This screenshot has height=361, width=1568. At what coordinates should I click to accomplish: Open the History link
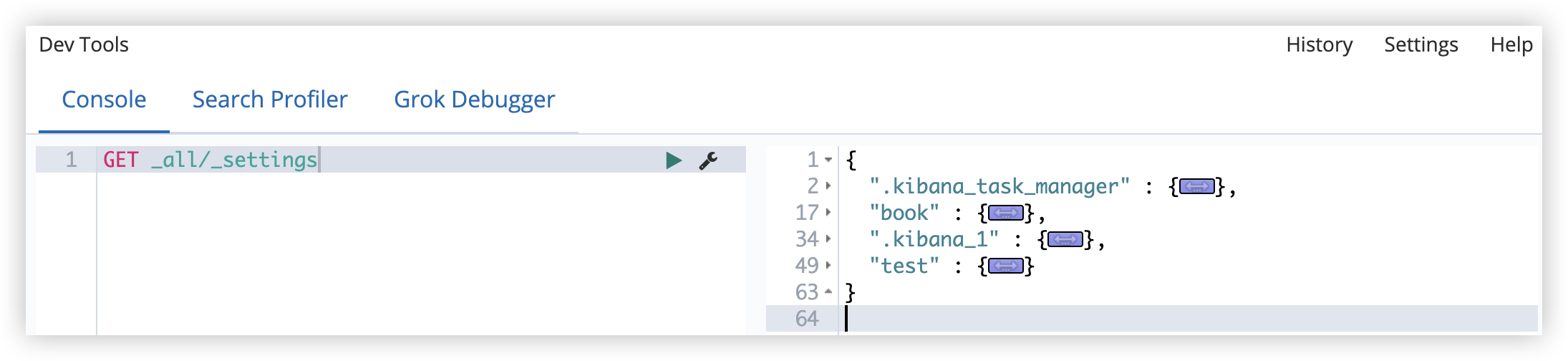[1319, 45]
